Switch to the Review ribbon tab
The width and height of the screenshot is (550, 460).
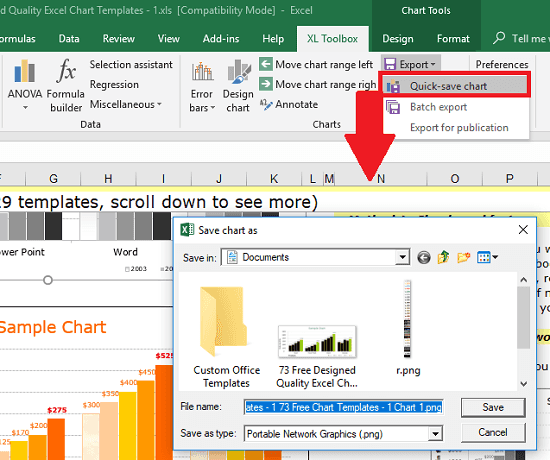coord(119,39)
